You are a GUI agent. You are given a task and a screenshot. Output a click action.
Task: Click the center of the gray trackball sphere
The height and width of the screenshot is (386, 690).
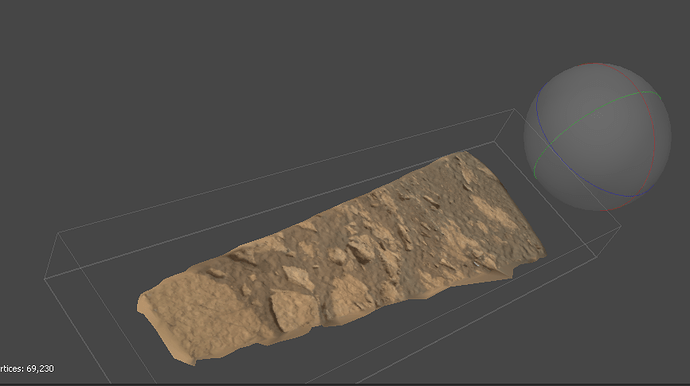597,136
